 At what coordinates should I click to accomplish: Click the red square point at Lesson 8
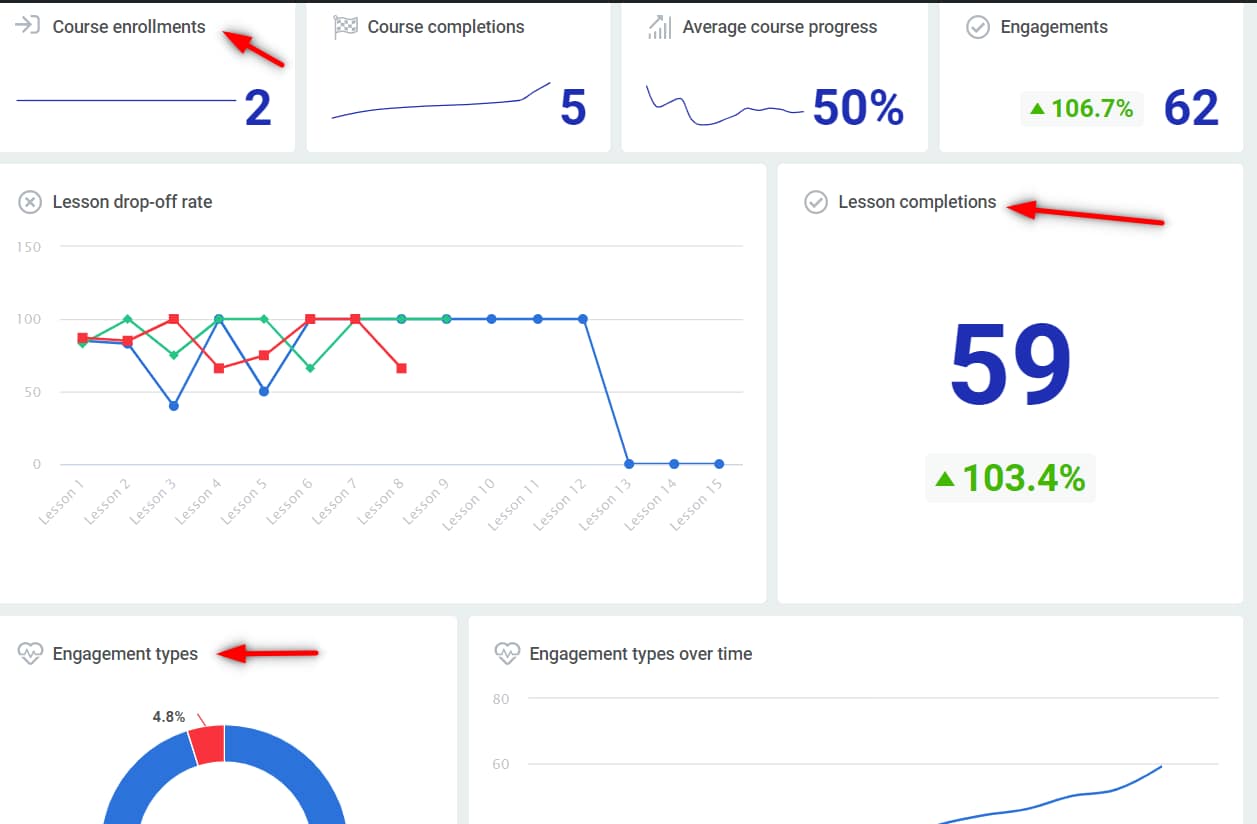click(401, 368)
